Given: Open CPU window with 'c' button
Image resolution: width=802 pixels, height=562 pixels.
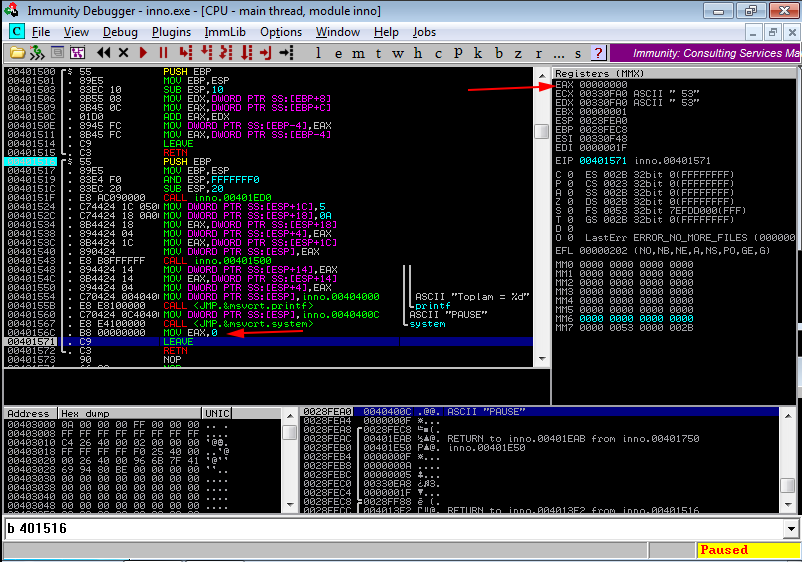Looking at the screenshot, I should 438,53.
